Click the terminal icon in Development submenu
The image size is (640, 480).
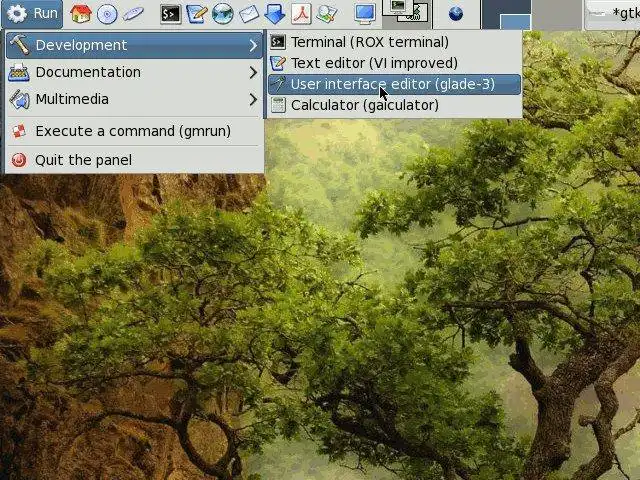click(278, 42)
